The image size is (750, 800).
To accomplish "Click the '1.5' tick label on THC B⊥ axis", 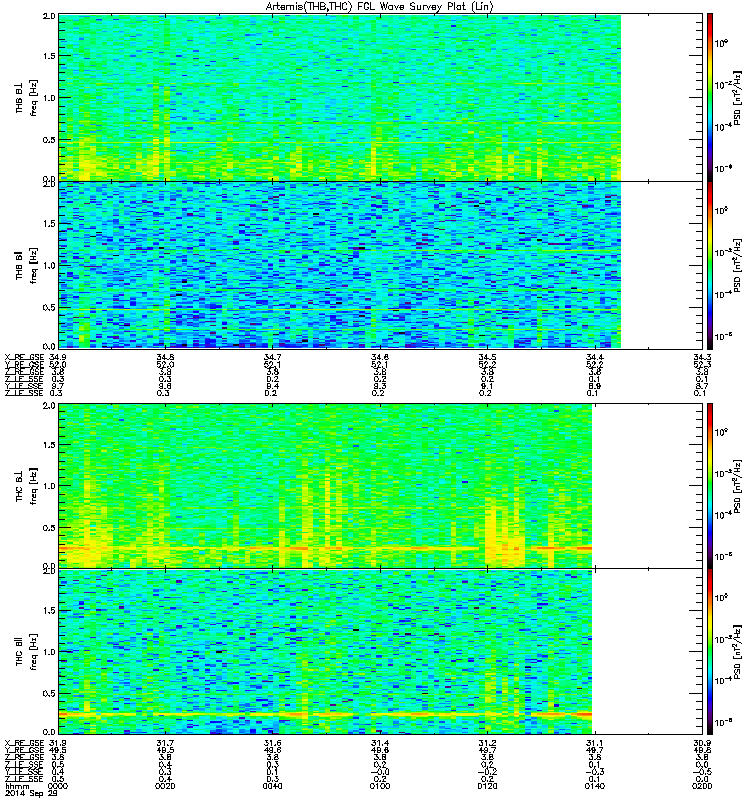I will [49, 444].
